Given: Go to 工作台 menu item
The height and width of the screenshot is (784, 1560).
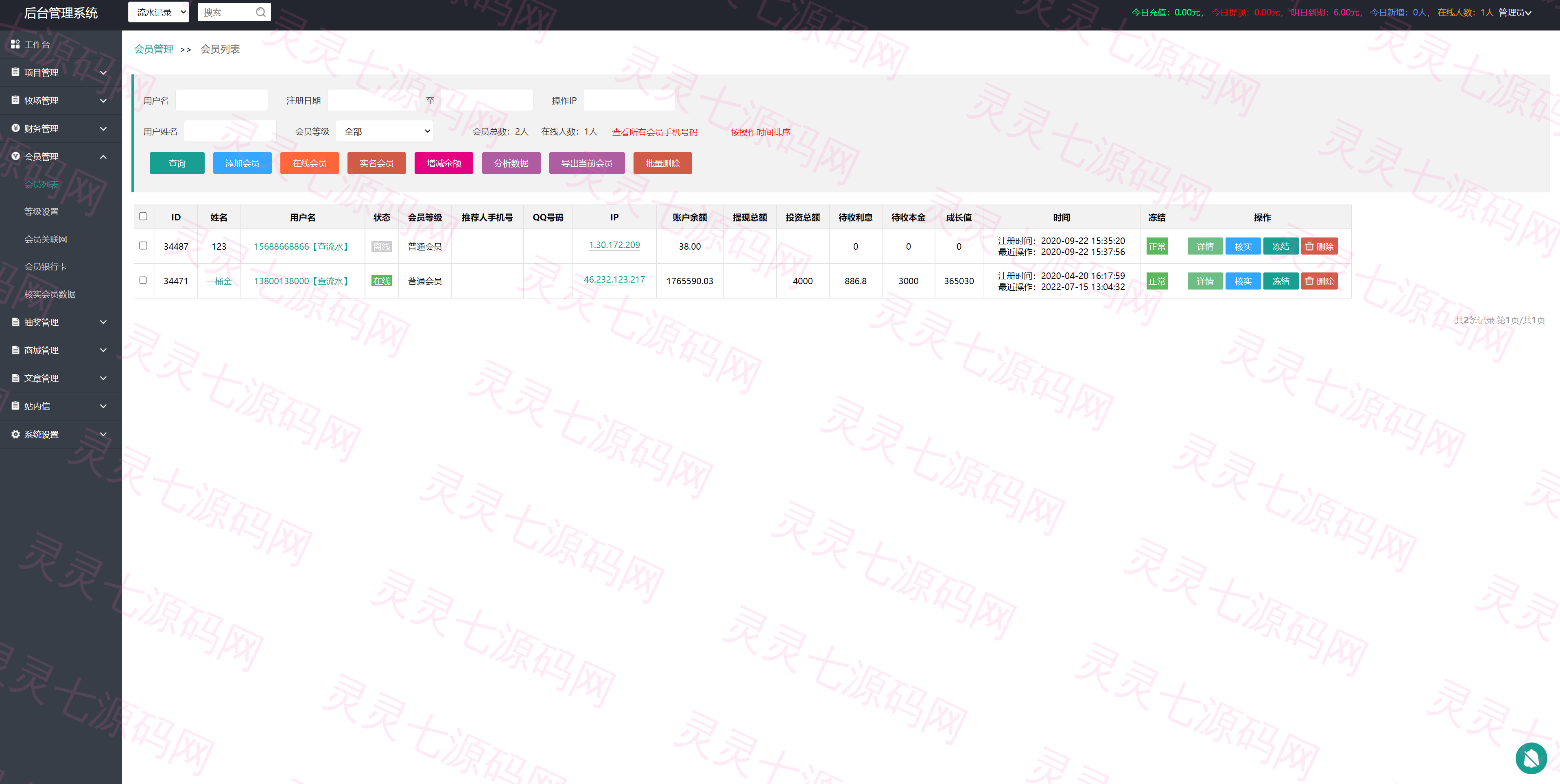Looking at the screenshot, I should point(37,44).
